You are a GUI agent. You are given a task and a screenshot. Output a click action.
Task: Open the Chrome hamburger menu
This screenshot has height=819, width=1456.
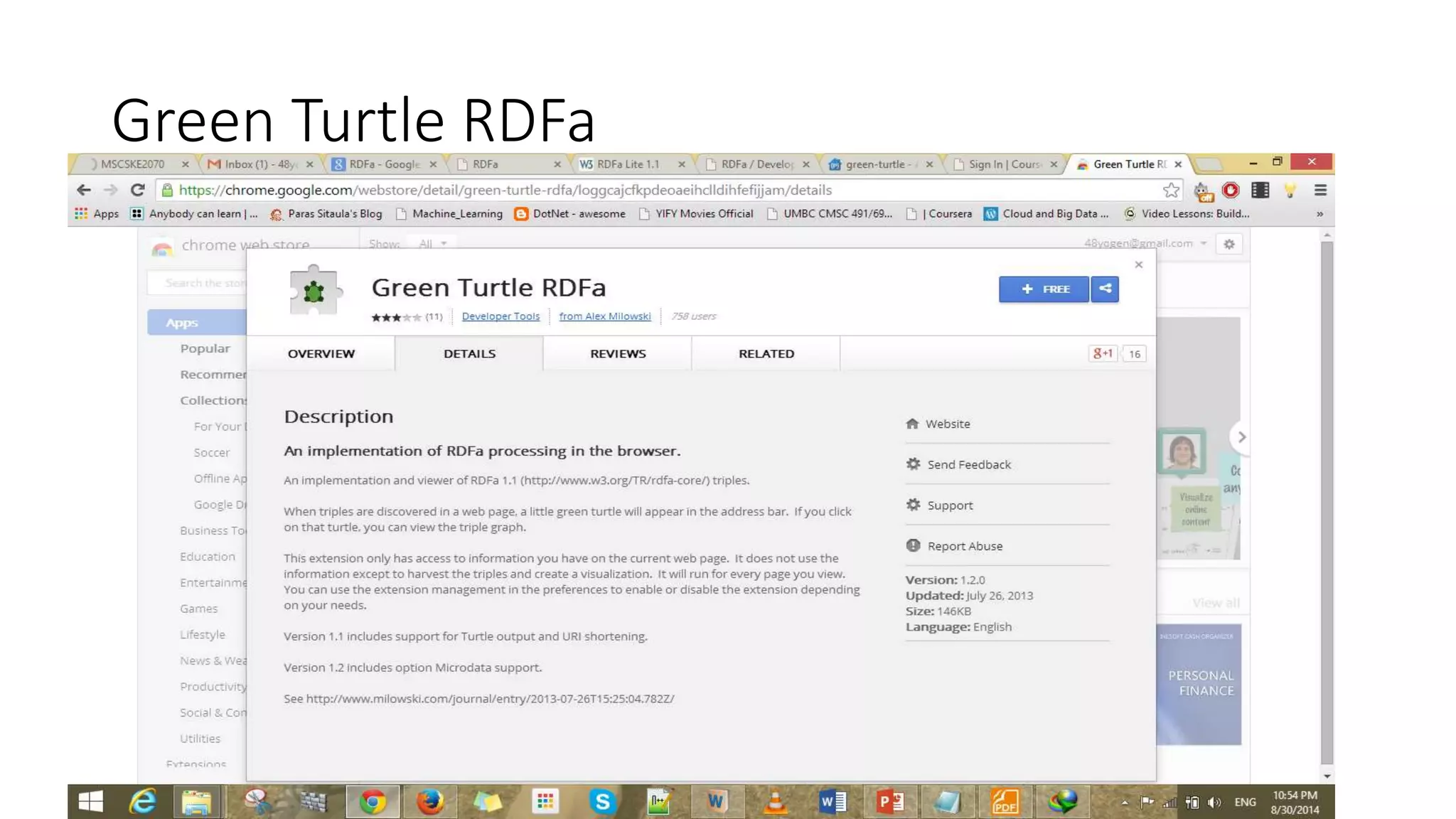point(1320,190)
